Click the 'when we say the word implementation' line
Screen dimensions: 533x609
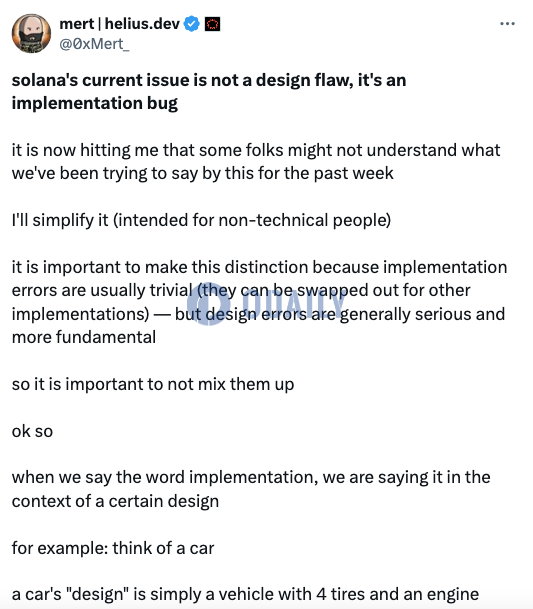(x=251, y=477)
